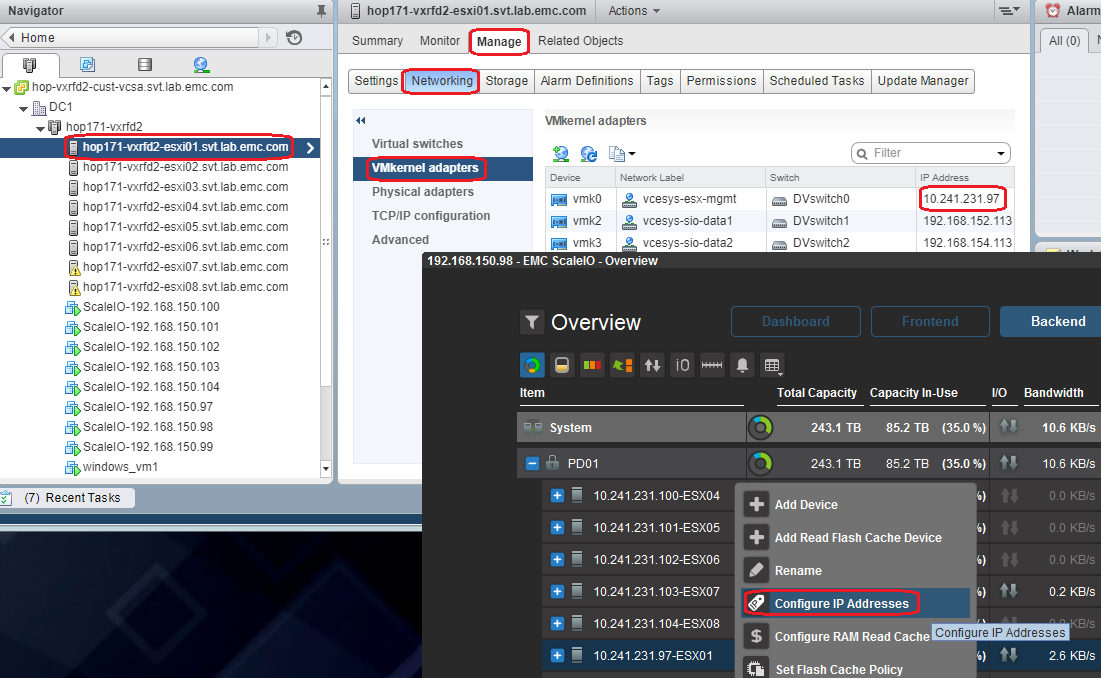This screenshot has width=1101, height=678.
Task: Open the ScaleIO capacity pie chart view icon
Action: [x=533, y=365]
